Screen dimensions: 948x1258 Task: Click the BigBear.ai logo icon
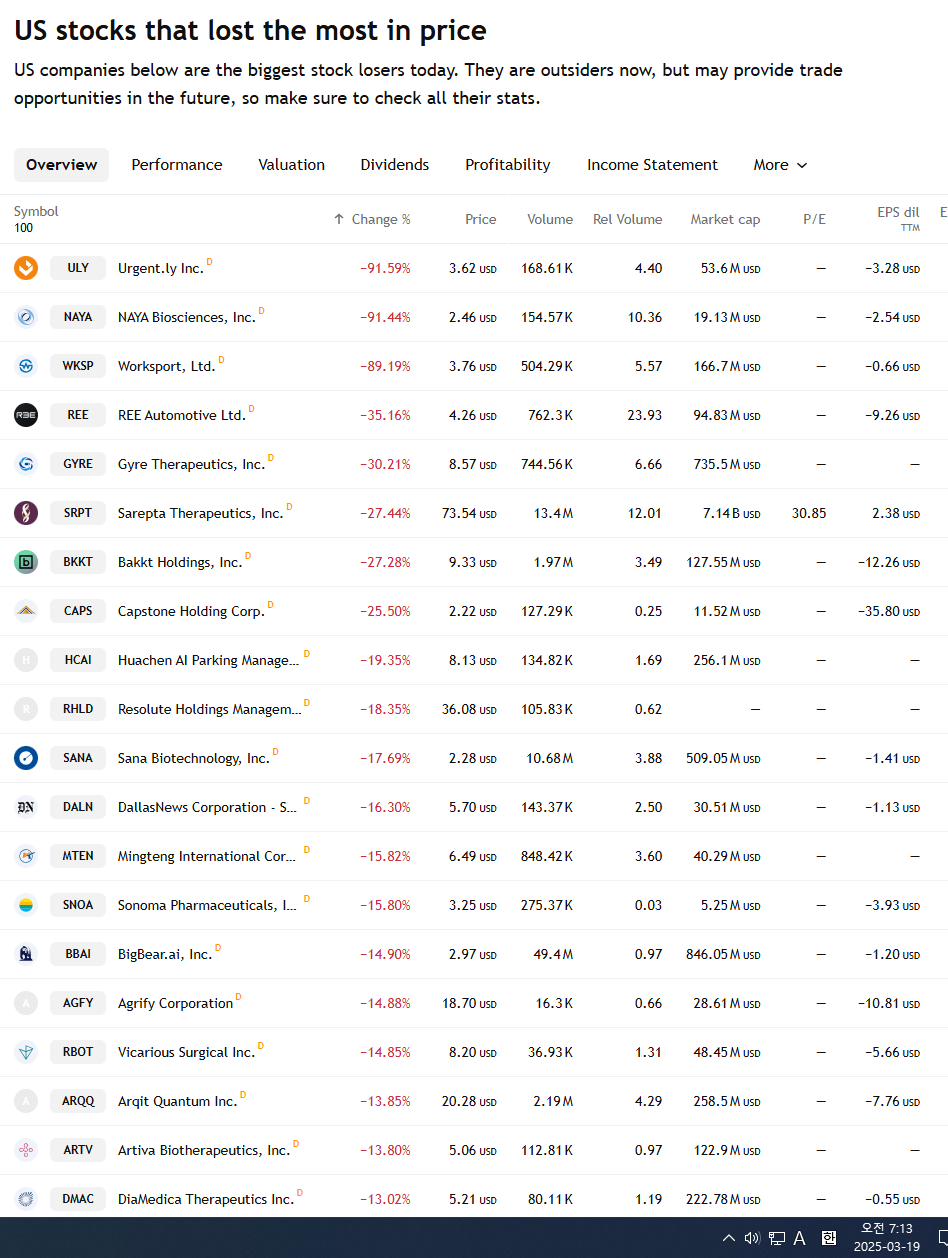(26, 954)
